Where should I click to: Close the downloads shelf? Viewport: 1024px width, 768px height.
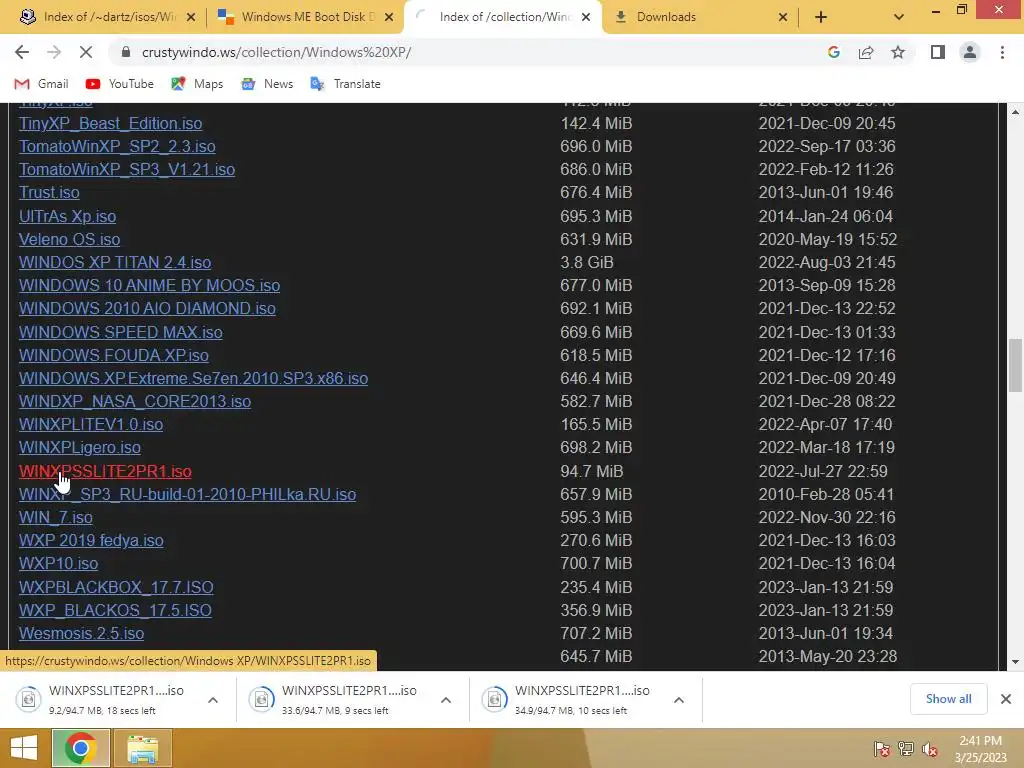1006,699
